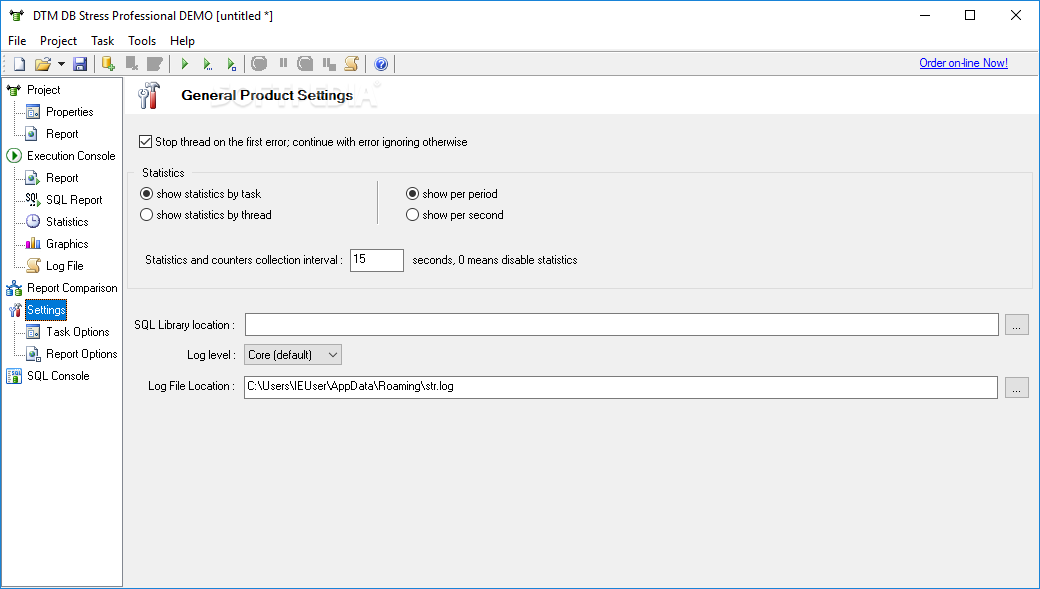Click the Open project folder icon
The width and height of the screenshot is (1040, 589).
point(42,64)
